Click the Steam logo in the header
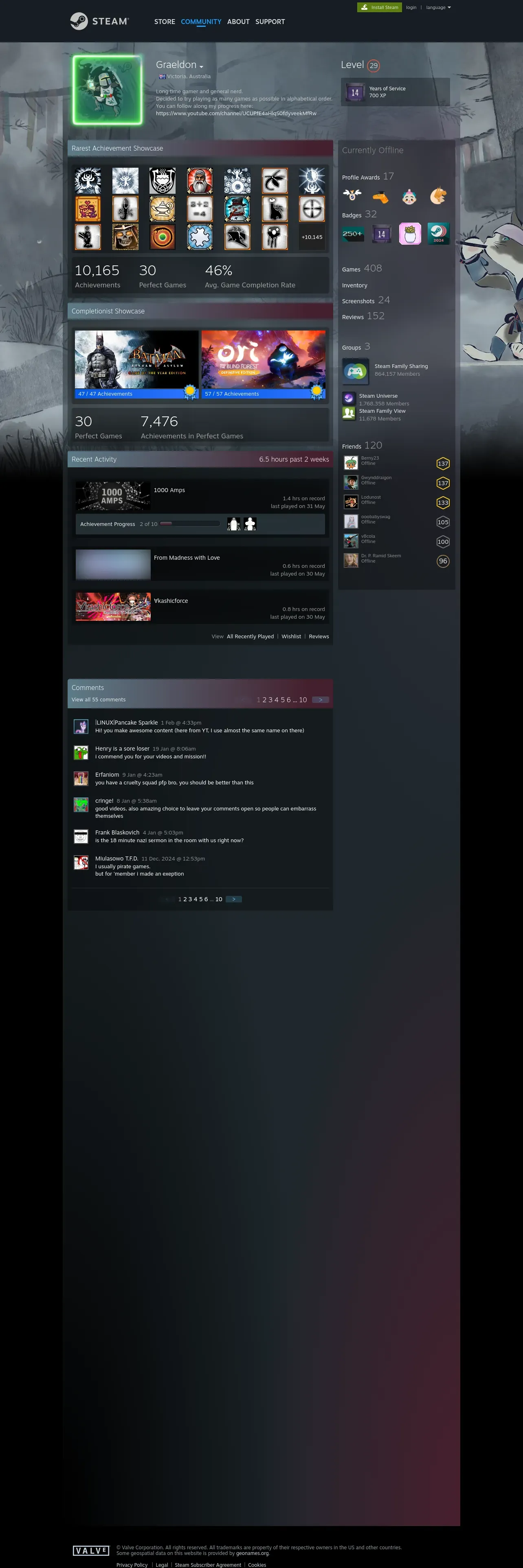Viewport: 523px width, 1568px height. click(99, 21)
